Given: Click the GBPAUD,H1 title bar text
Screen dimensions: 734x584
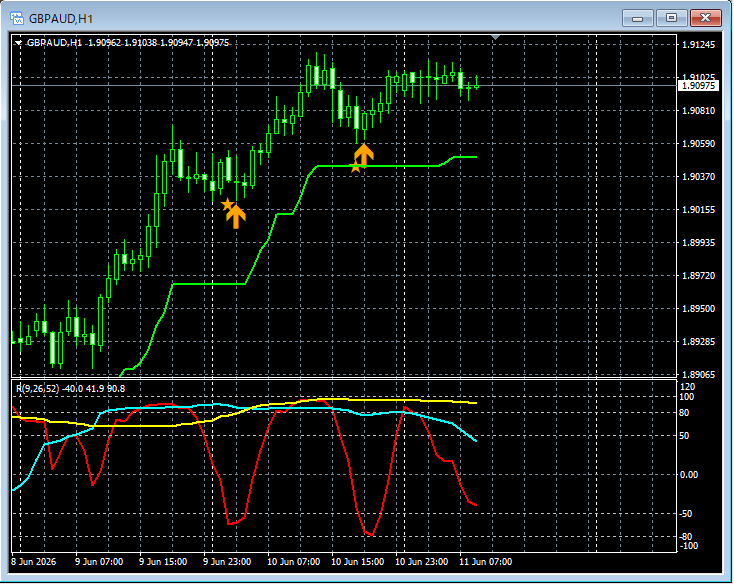Looking at the screenshot, I should (x=61, y=19).
